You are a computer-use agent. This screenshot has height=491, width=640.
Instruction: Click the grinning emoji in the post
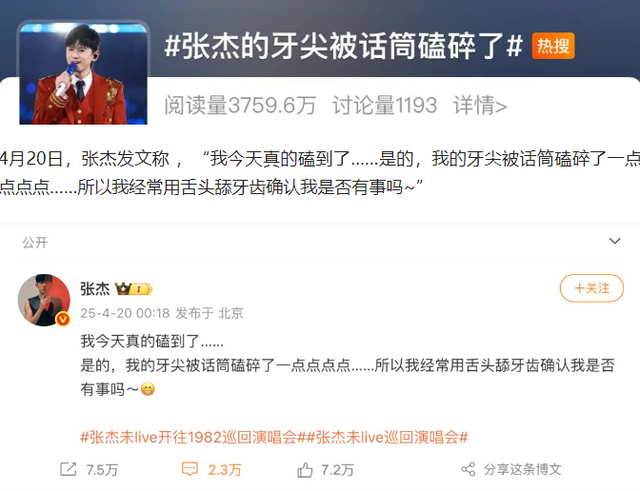click(148, 389)
